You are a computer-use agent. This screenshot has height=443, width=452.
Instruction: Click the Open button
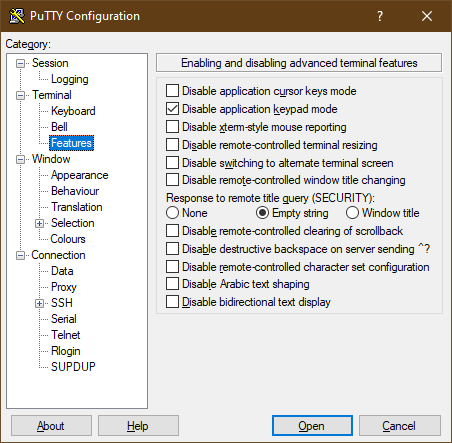pyautogui.click(x=312, y=426)
